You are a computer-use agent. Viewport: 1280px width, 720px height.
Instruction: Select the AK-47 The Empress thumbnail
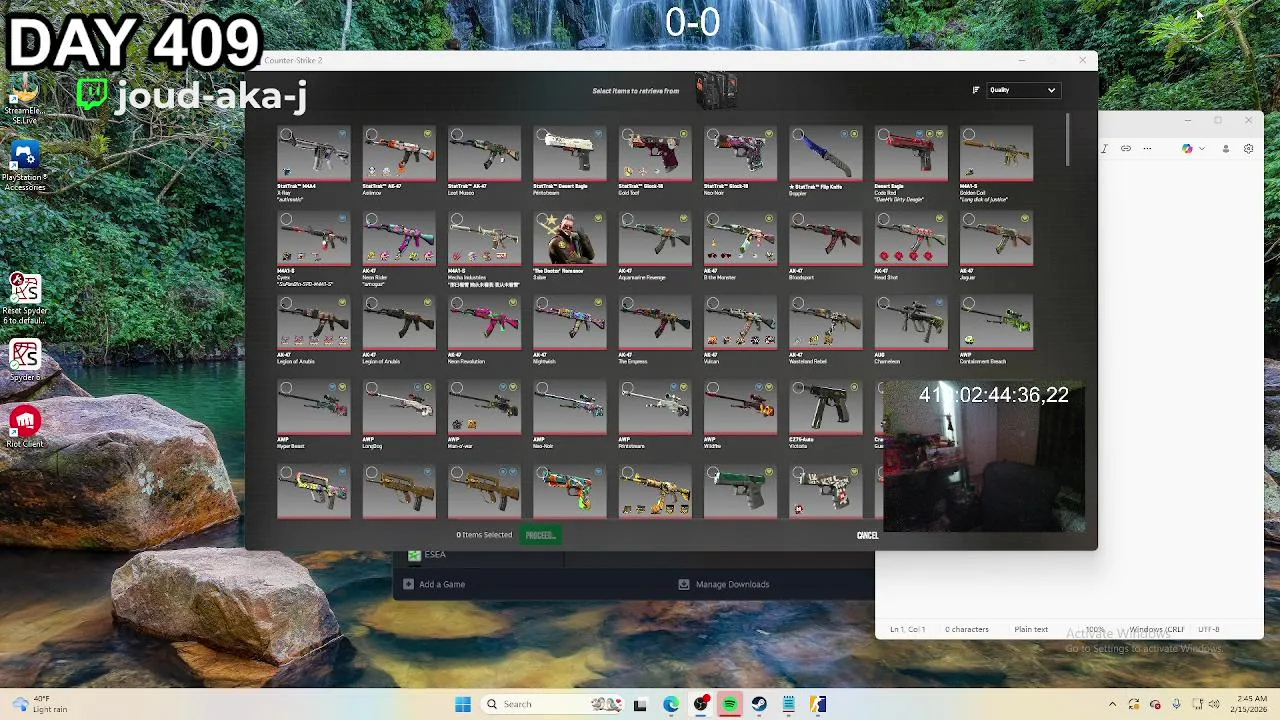(x=655, y=323)
